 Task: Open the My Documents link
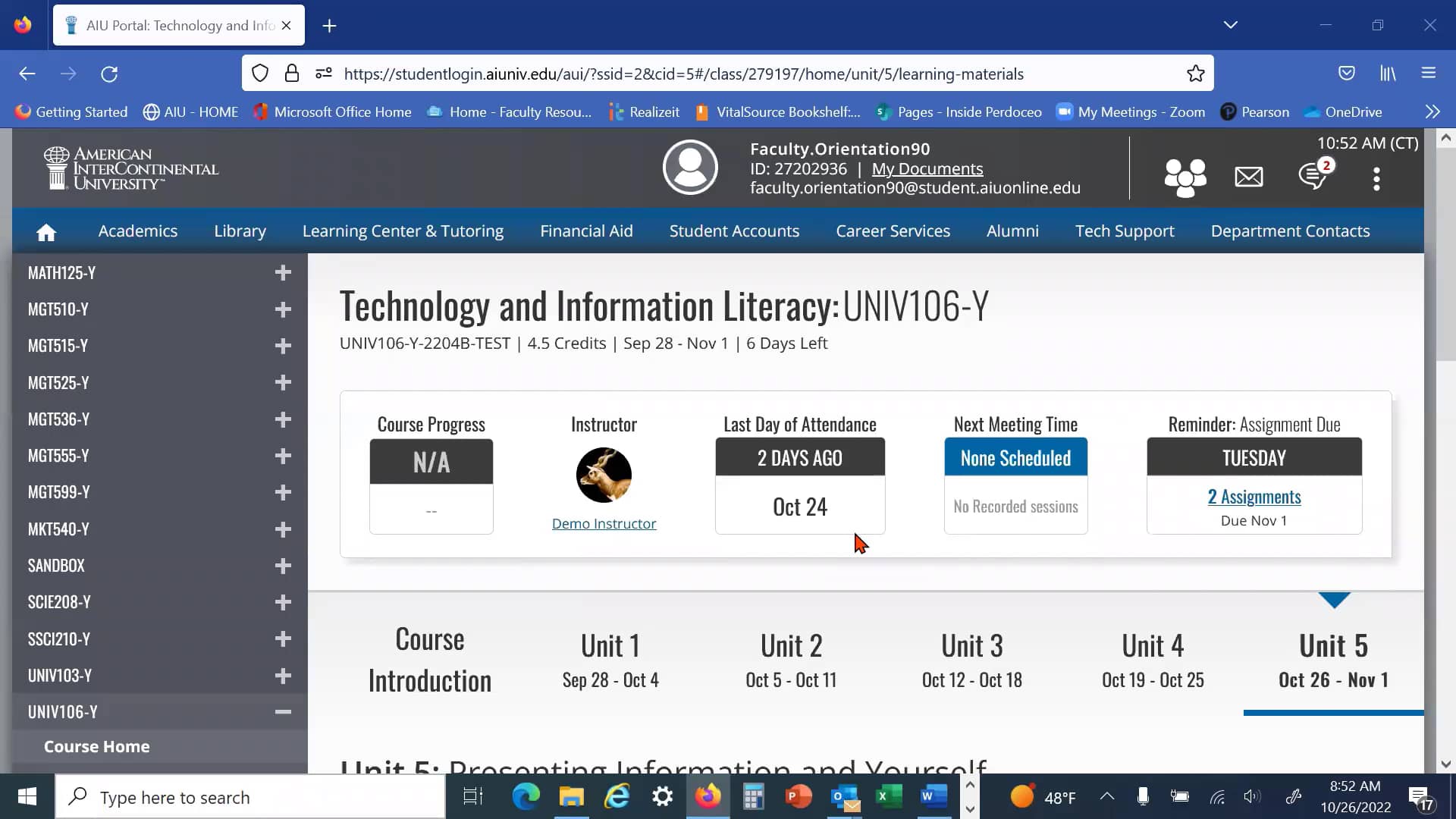click(927, 168)
